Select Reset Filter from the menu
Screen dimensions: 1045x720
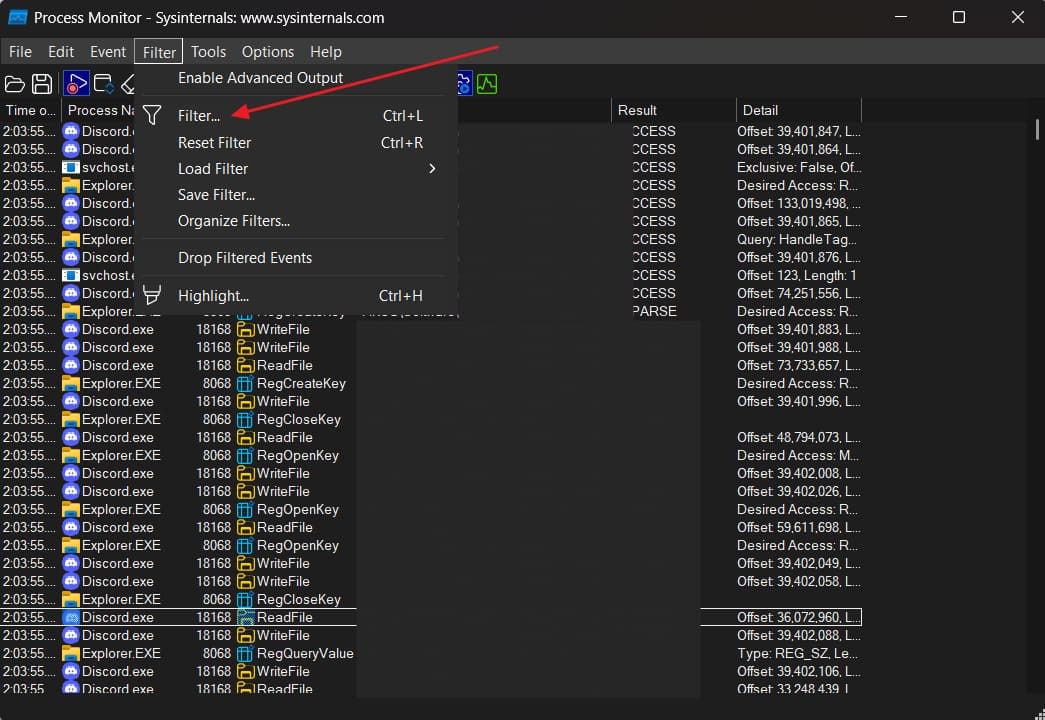coord(215,143)
